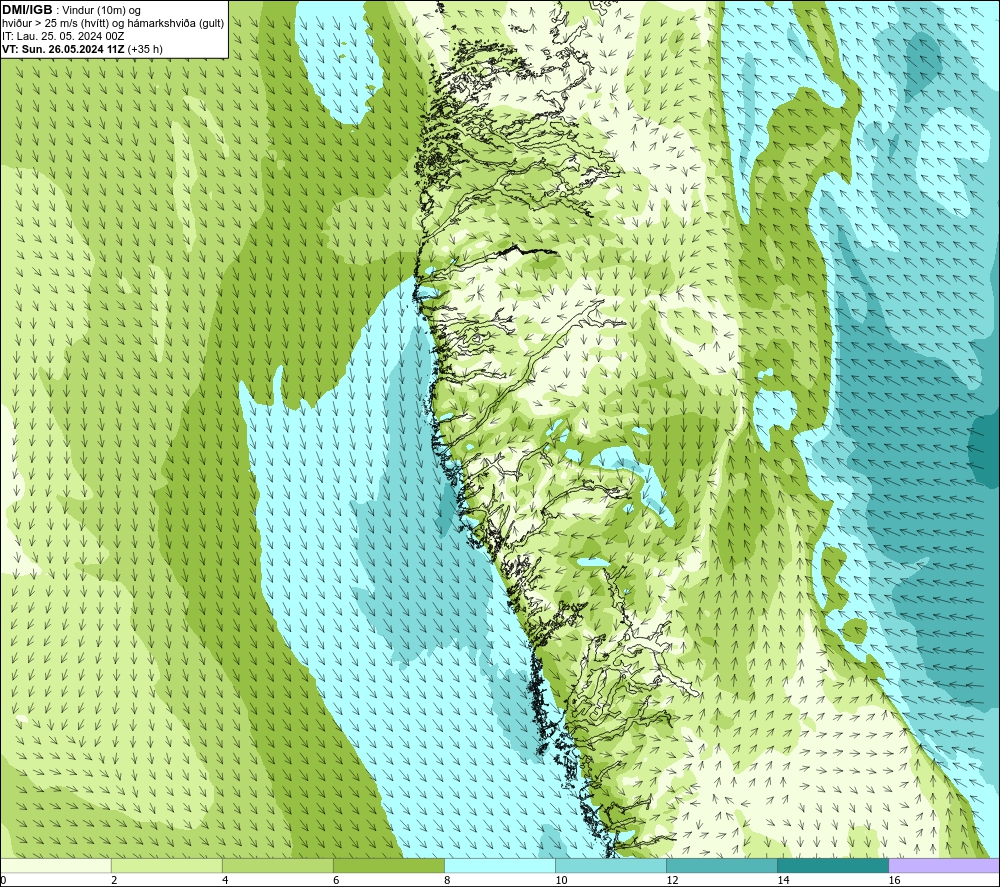Click the '(+35 h)' forecast offset text
This screenshot has height=887, width=1000.
145,49
